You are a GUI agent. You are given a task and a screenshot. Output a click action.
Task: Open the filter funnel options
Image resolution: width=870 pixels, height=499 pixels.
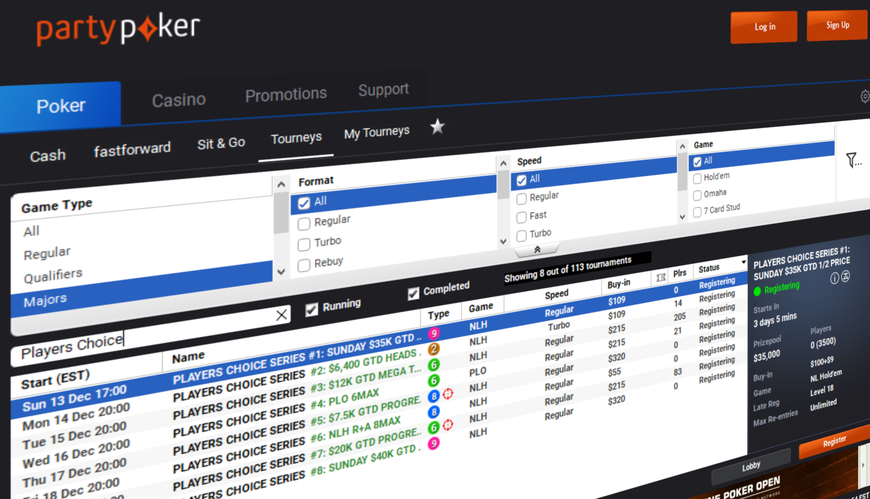853,160
